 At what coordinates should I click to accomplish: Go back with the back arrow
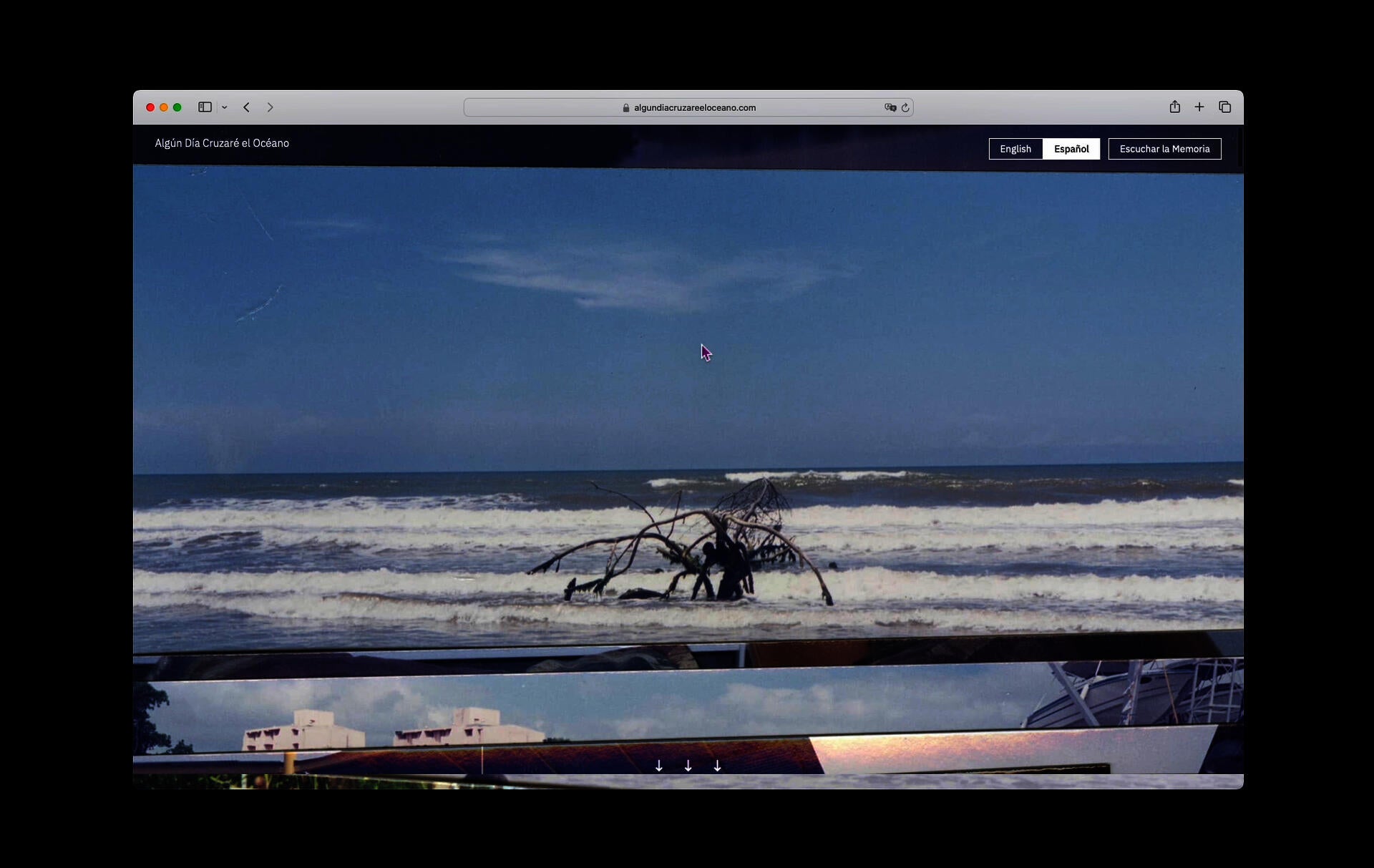click(x=246, y=107)
